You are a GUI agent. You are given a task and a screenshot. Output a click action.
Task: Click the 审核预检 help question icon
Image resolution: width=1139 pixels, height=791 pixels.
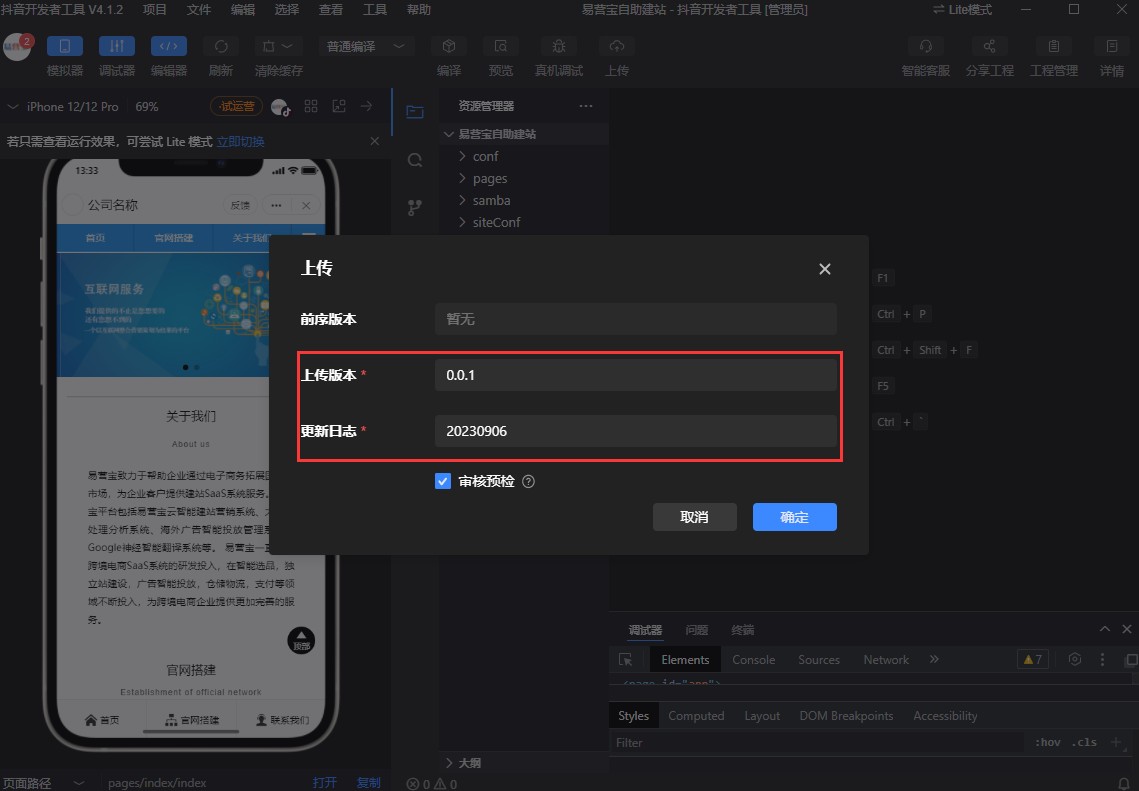tap(528, 481)
